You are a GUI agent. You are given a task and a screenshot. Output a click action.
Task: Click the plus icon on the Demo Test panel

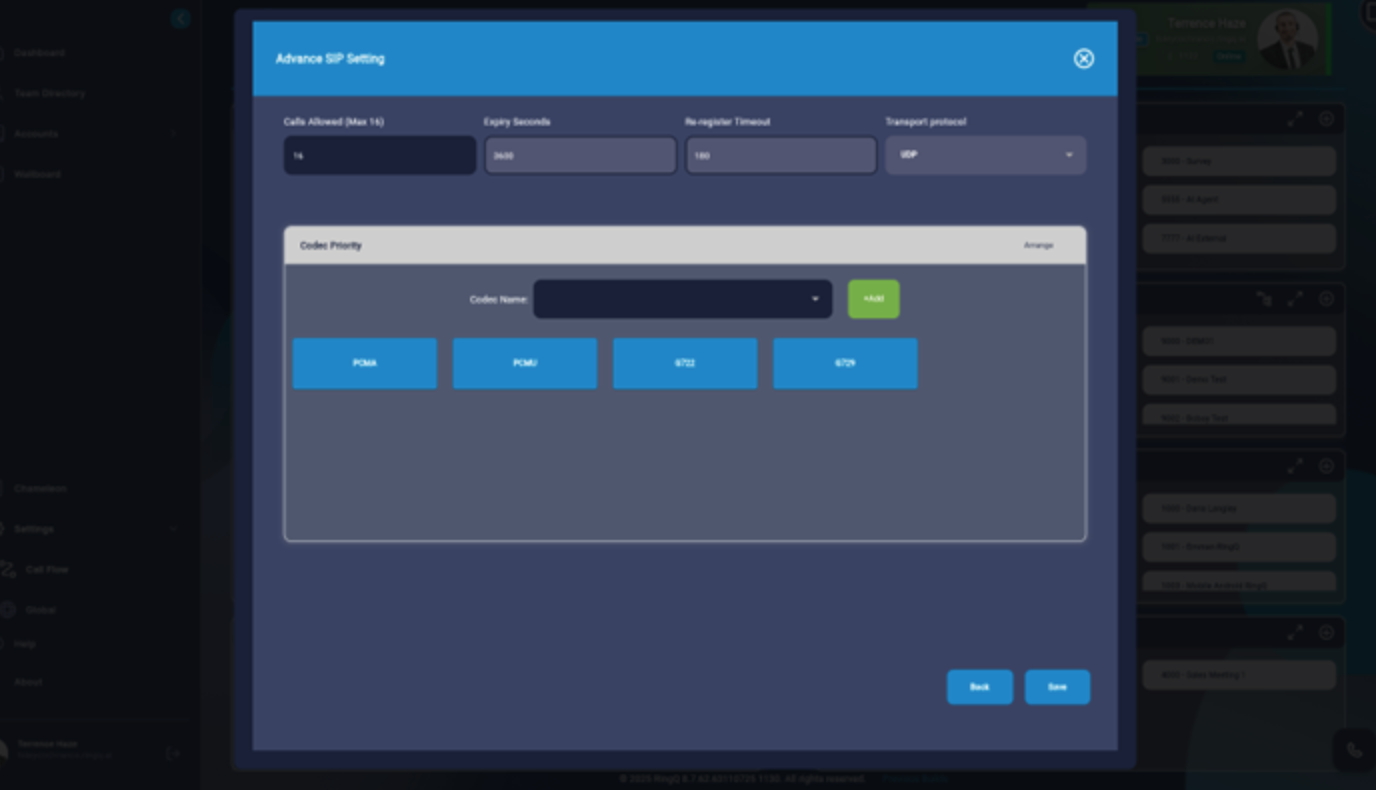click(x=1326, y=297)
